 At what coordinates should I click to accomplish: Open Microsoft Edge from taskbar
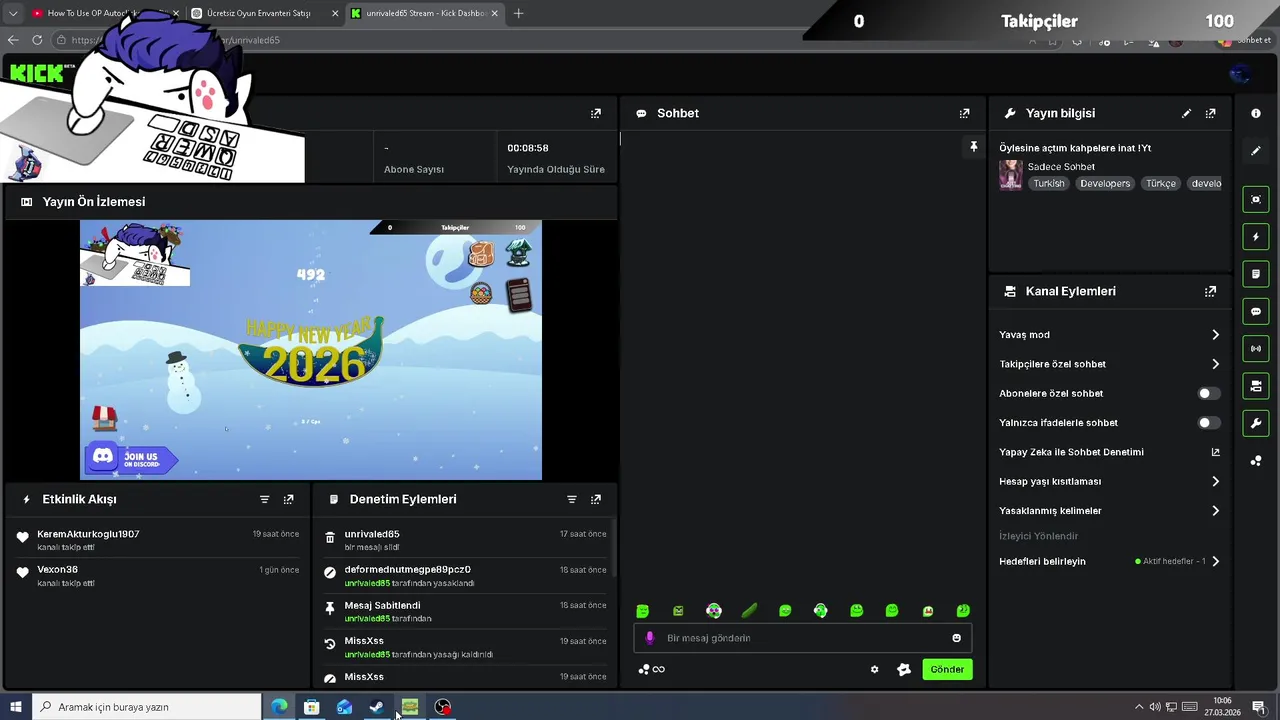(279, 707)
